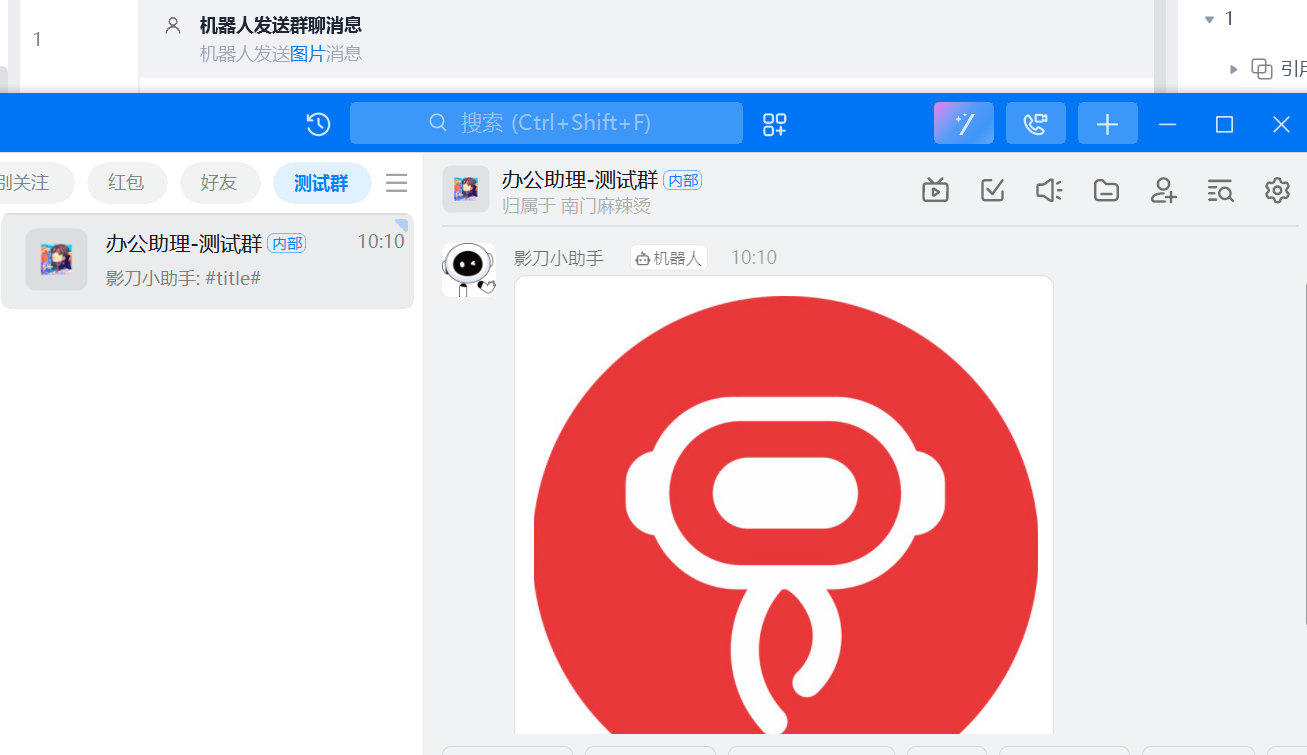The width and height of the screenshot is (1307, 755).
Task: Open group settings gear icon
Action: point(1277,190)
